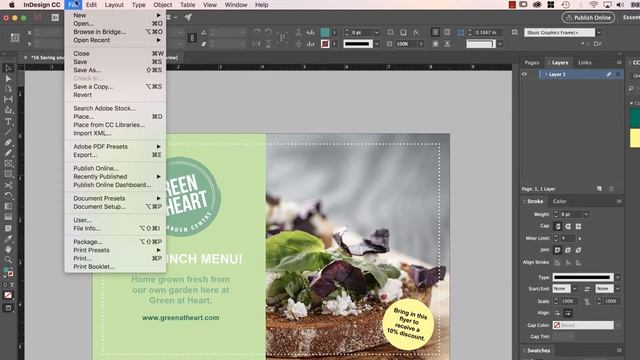Select the Gap tool
Screen dimensions: 640x360
(8, 99)
